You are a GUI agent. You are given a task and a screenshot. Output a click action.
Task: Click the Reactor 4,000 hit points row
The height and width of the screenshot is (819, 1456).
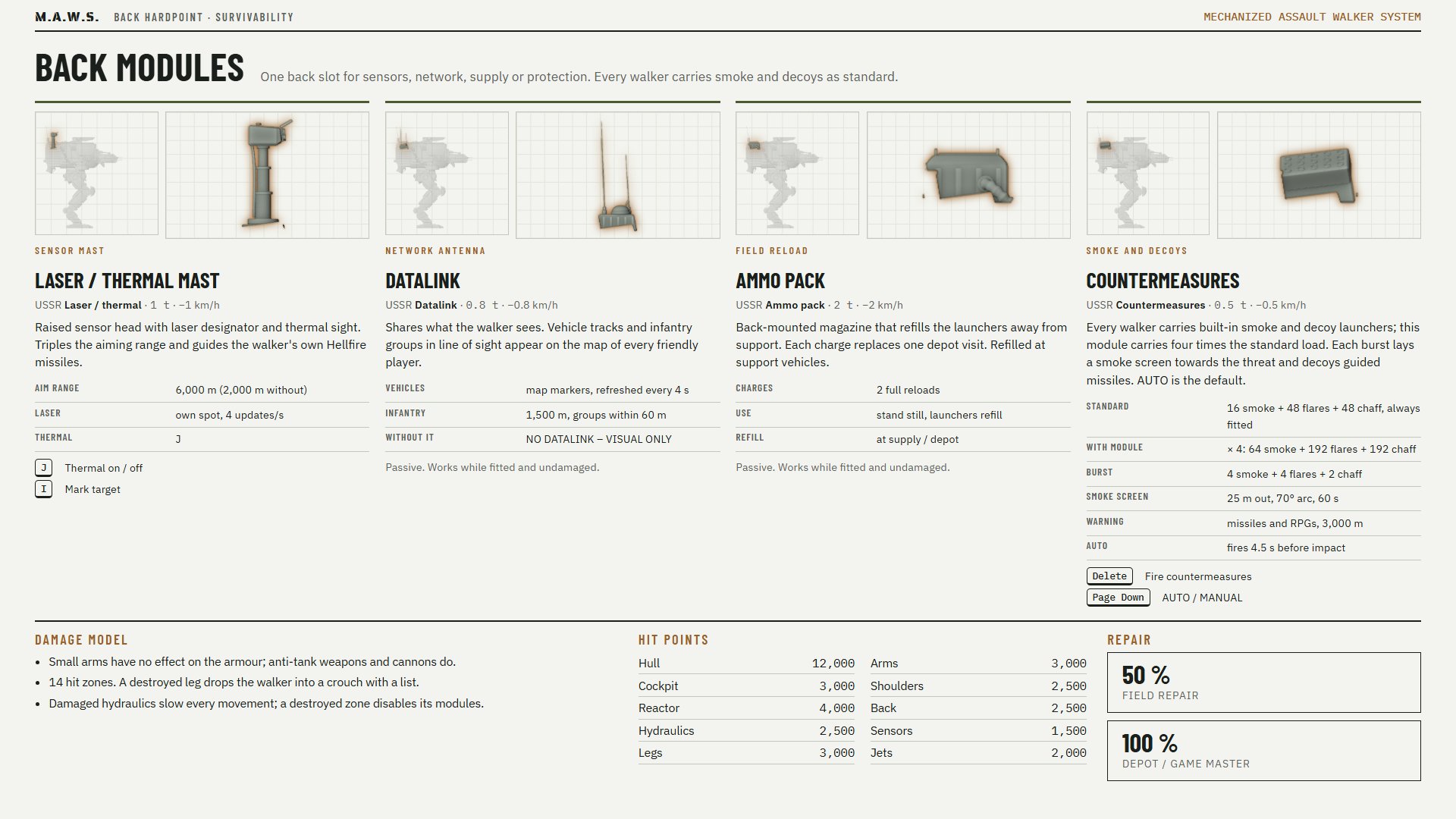pyautogui.click(x=746, y=708)
